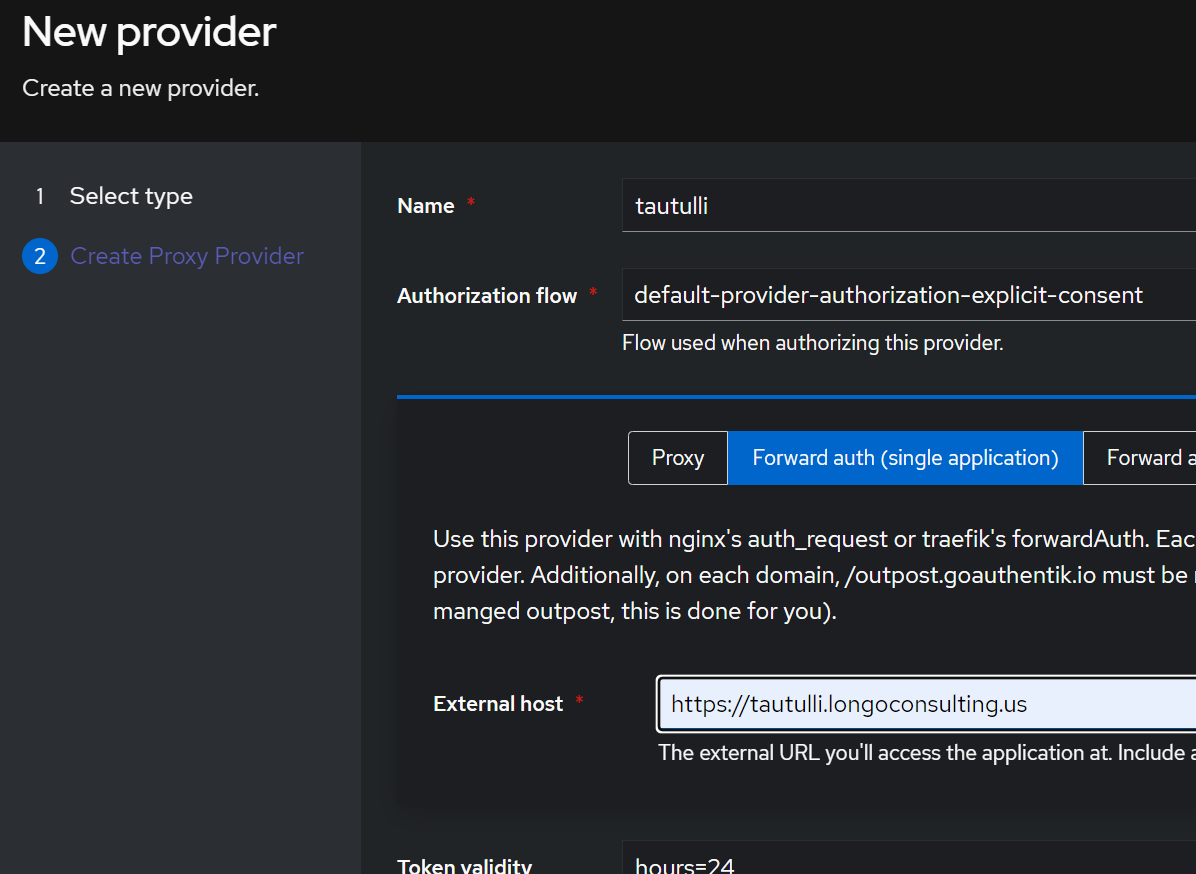1196x874 pixels.
Task: Click the nginx auth_request description paragraph
Action: [814, 575]
